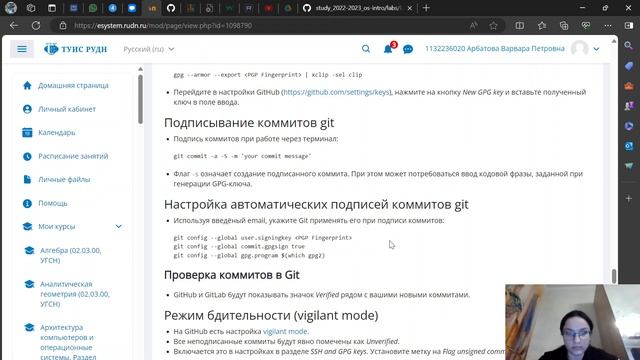Open the sidebar search icon
This screenshot has height=360, width=640.
click(629, 45)
